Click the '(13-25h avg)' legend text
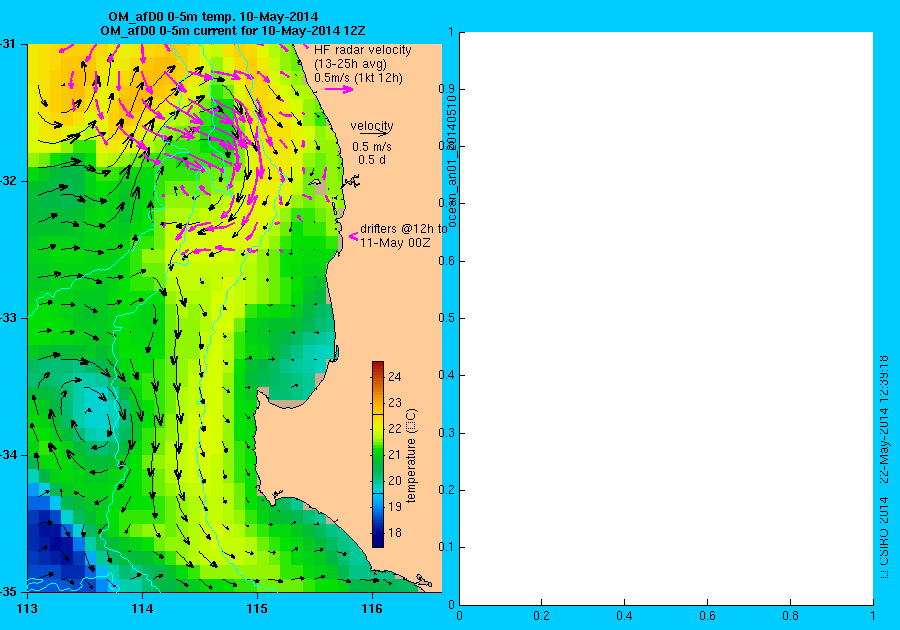This screenshot has height=630, width=900. (351, 64)
